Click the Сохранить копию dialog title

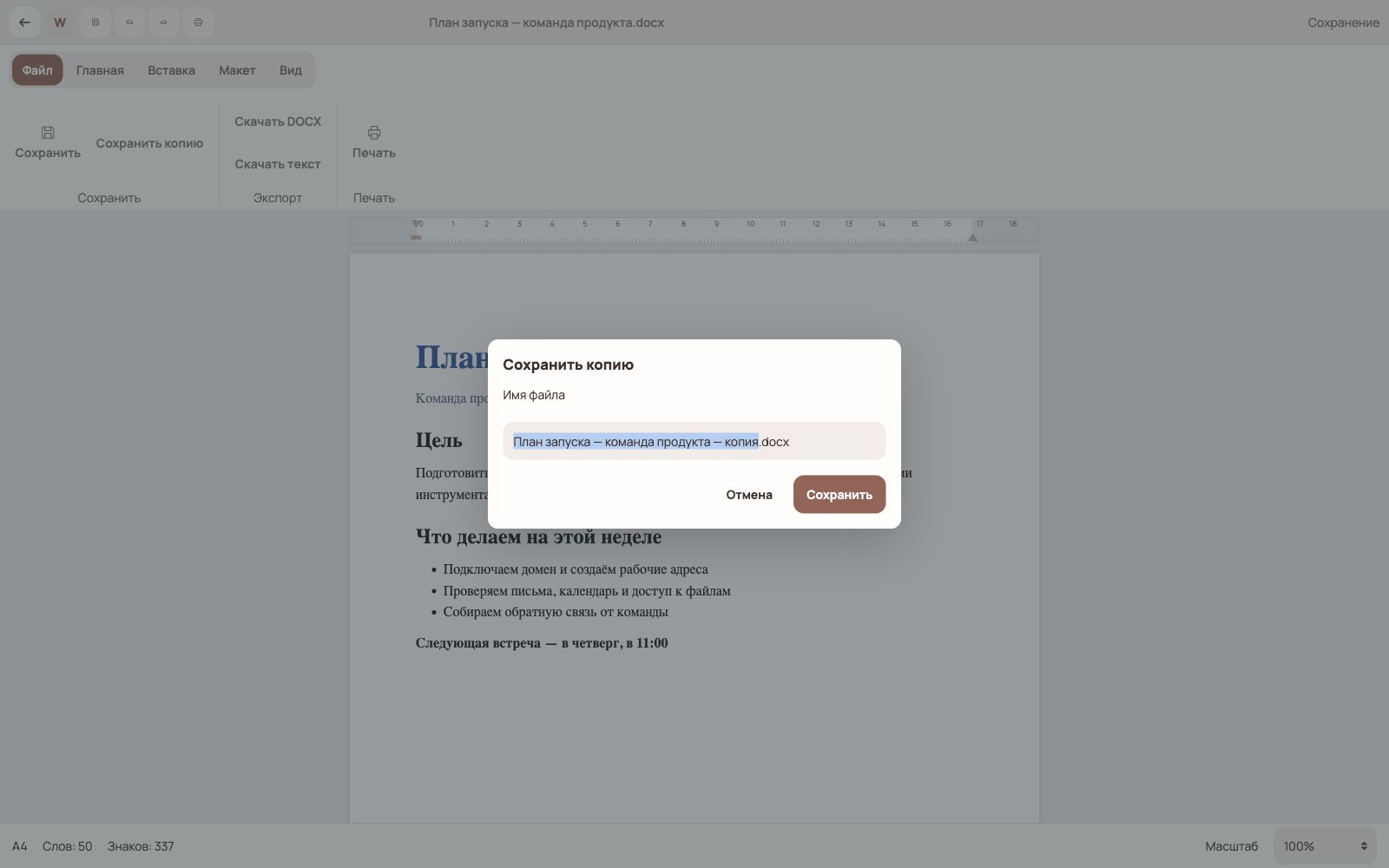[x=568, y=365]
